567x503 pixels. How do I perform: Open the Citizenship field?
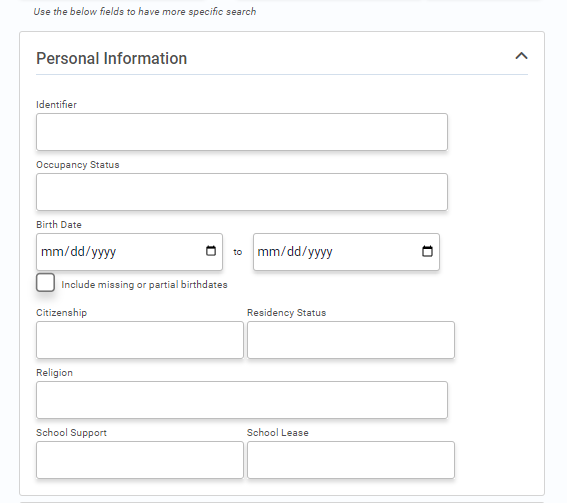(140, 340)
